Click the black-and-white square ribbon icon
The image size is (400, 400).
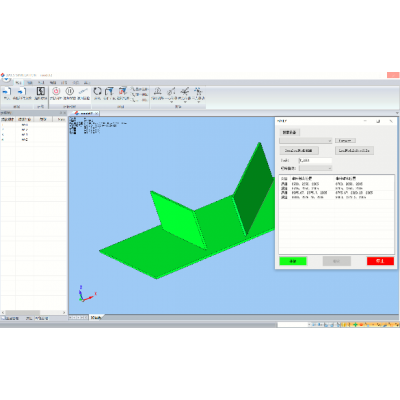click(x=41, y=91)
